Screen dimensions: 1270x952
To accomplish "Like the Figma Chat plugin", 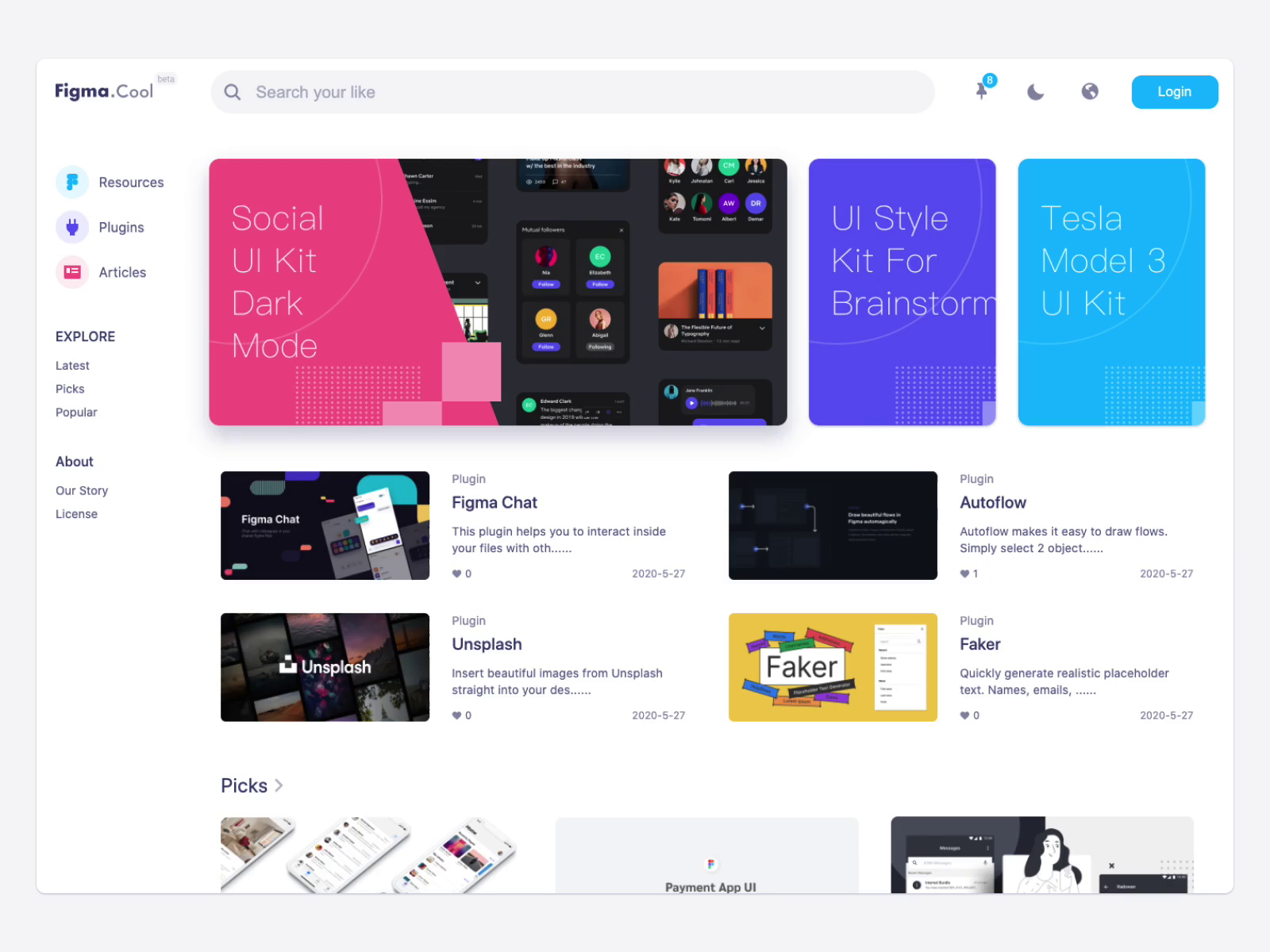I will (457, 574).
